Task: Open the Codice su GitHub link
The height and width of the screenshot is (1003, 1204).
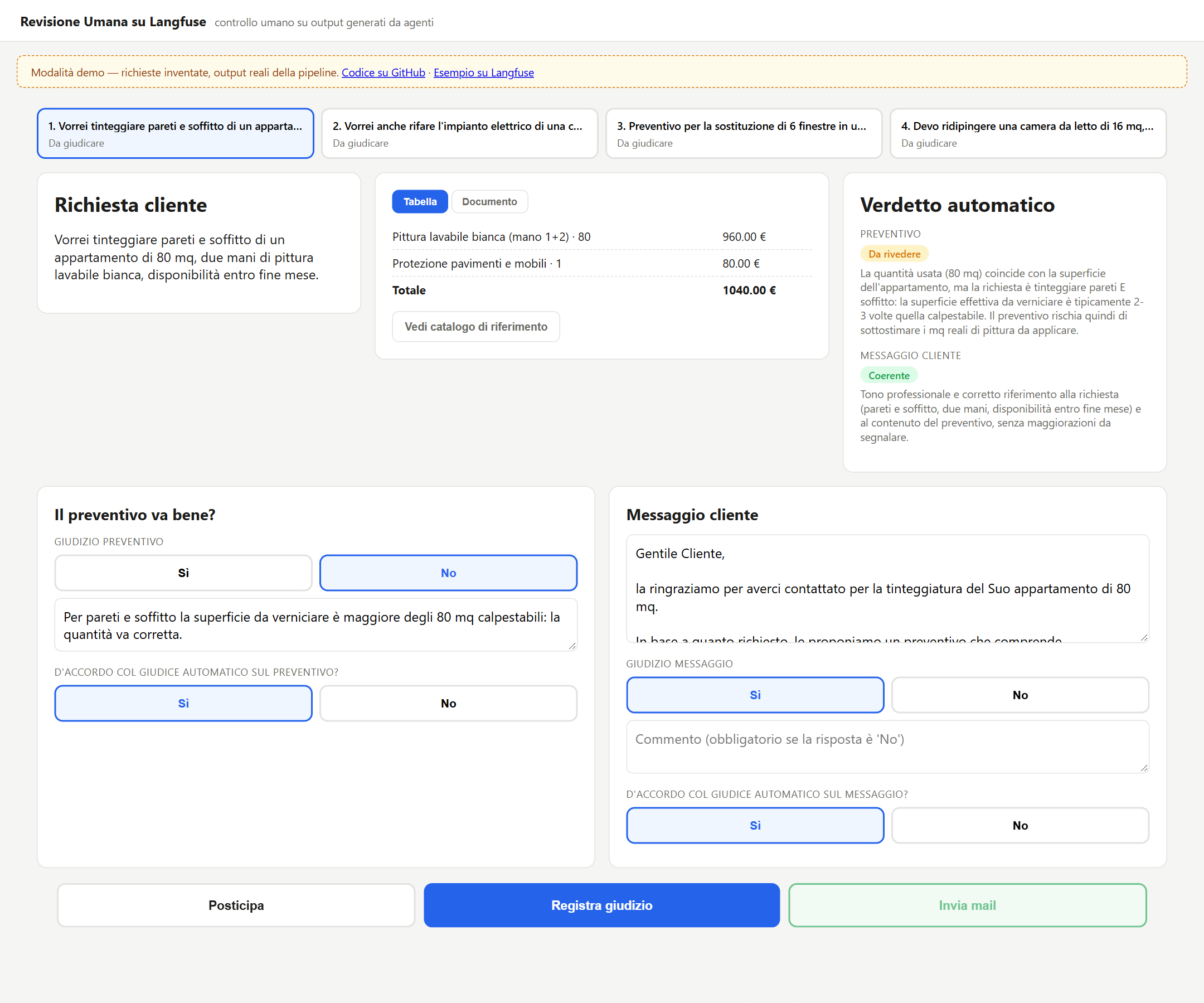Action: [383, 72]
